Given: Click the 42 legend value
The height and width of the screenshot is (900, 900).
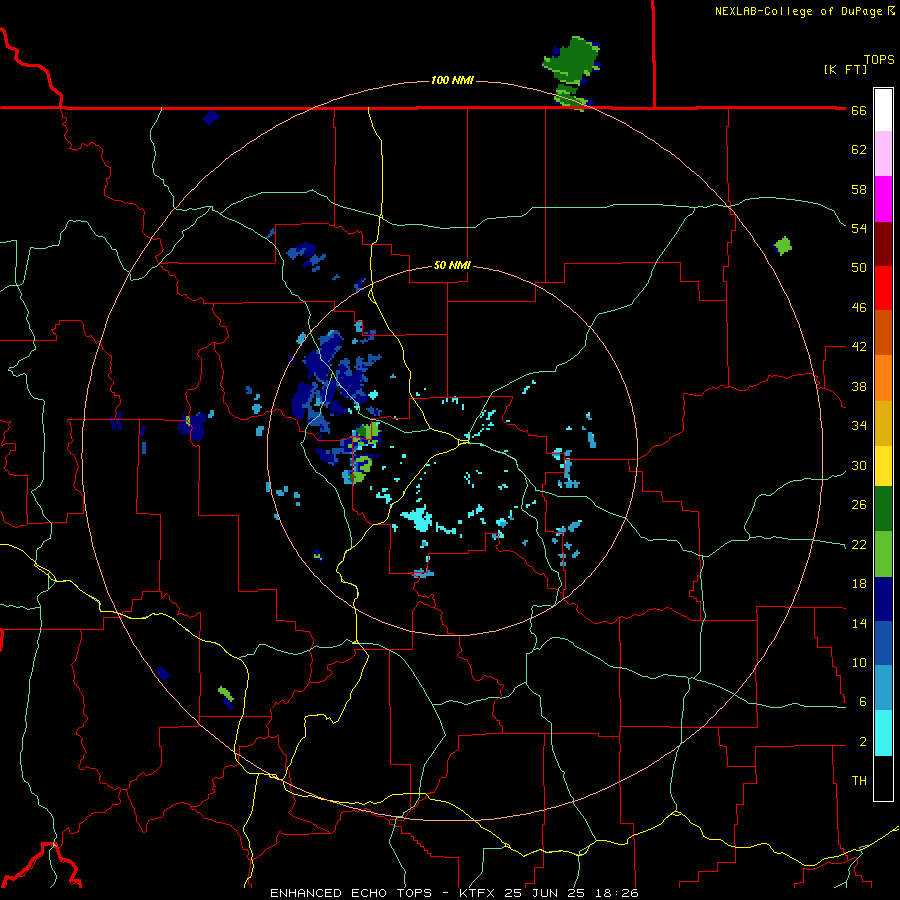Looking at the screenshot, I should pyautogui.click(x=859, y=347).
